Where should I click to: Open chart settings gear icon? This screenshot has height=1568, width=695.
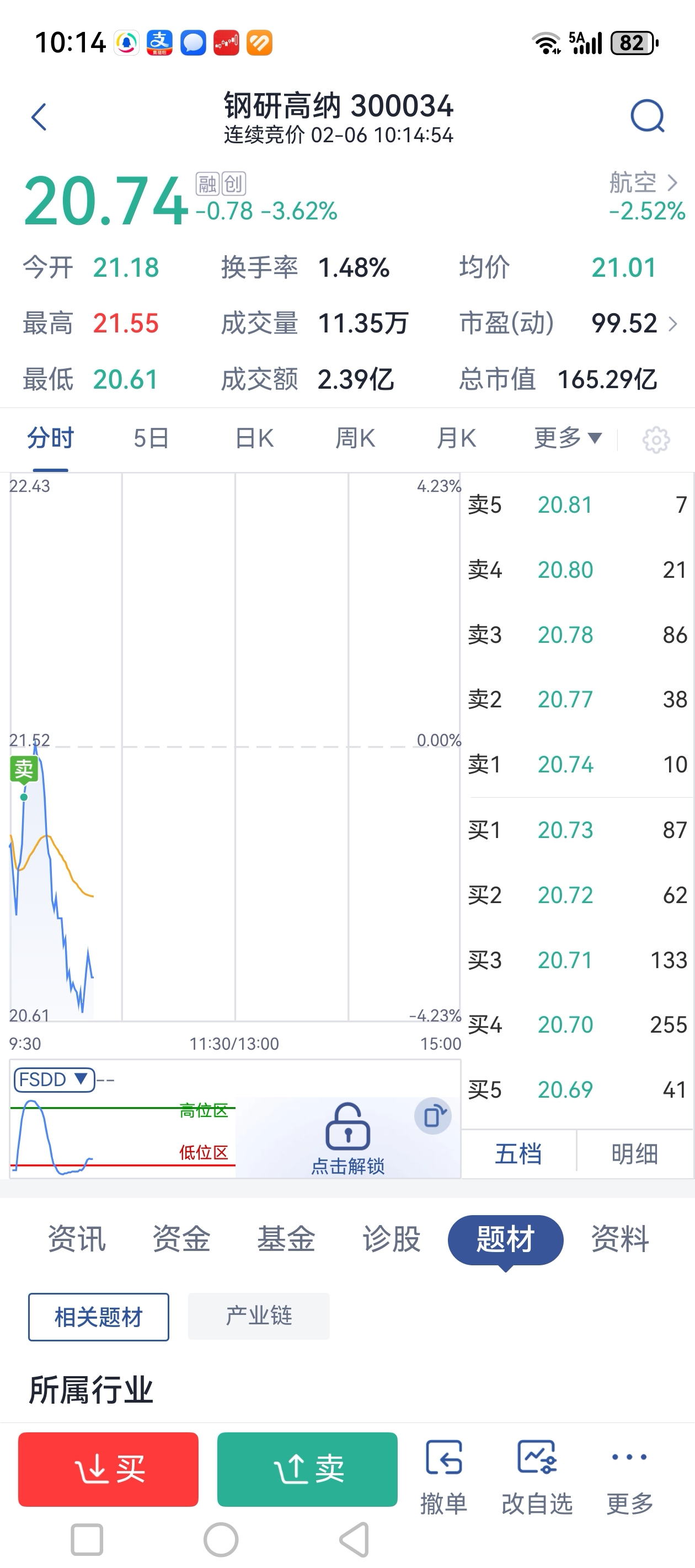(x=655, y=439)
